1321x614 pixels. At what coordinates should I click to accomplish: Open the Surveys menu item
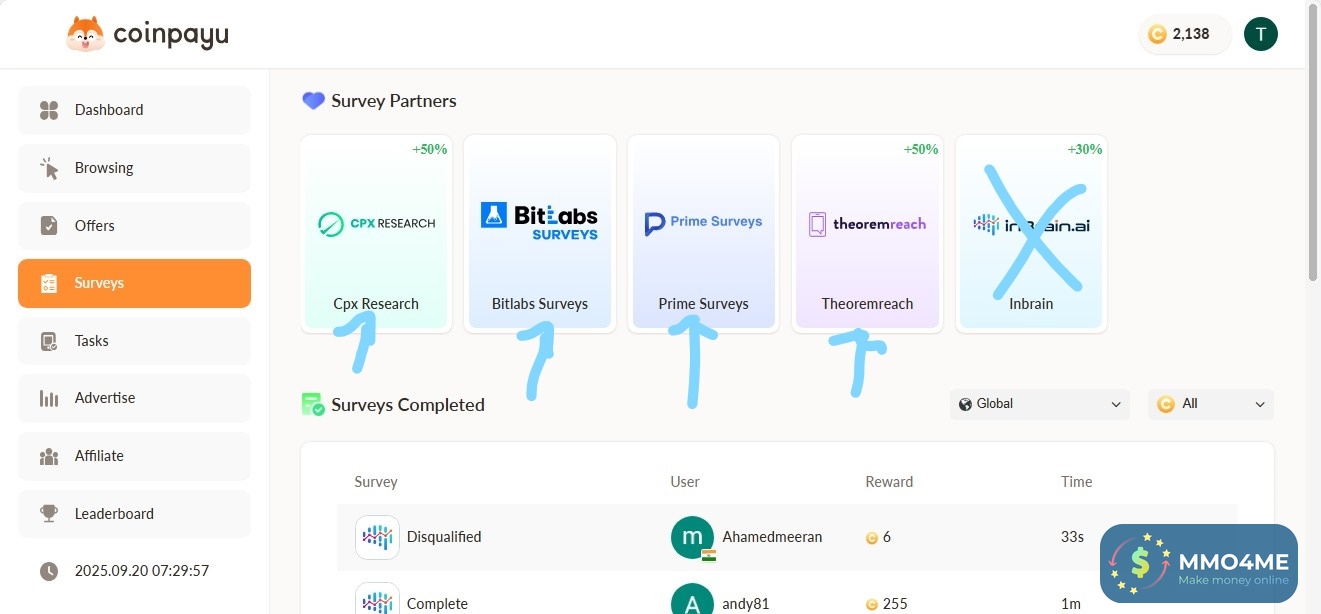click(134, 283)
